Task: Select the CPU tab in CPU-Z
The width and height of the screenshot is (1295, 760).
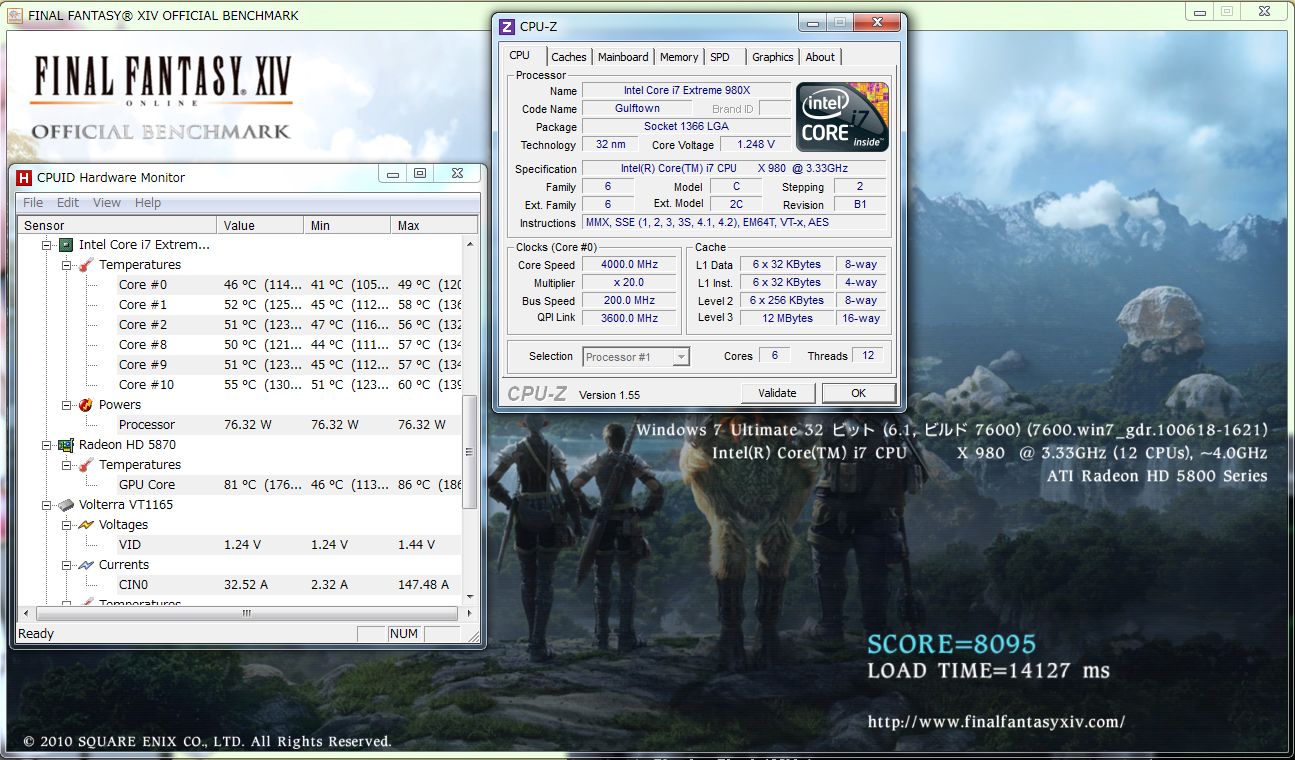Action: tap(520, 56)
